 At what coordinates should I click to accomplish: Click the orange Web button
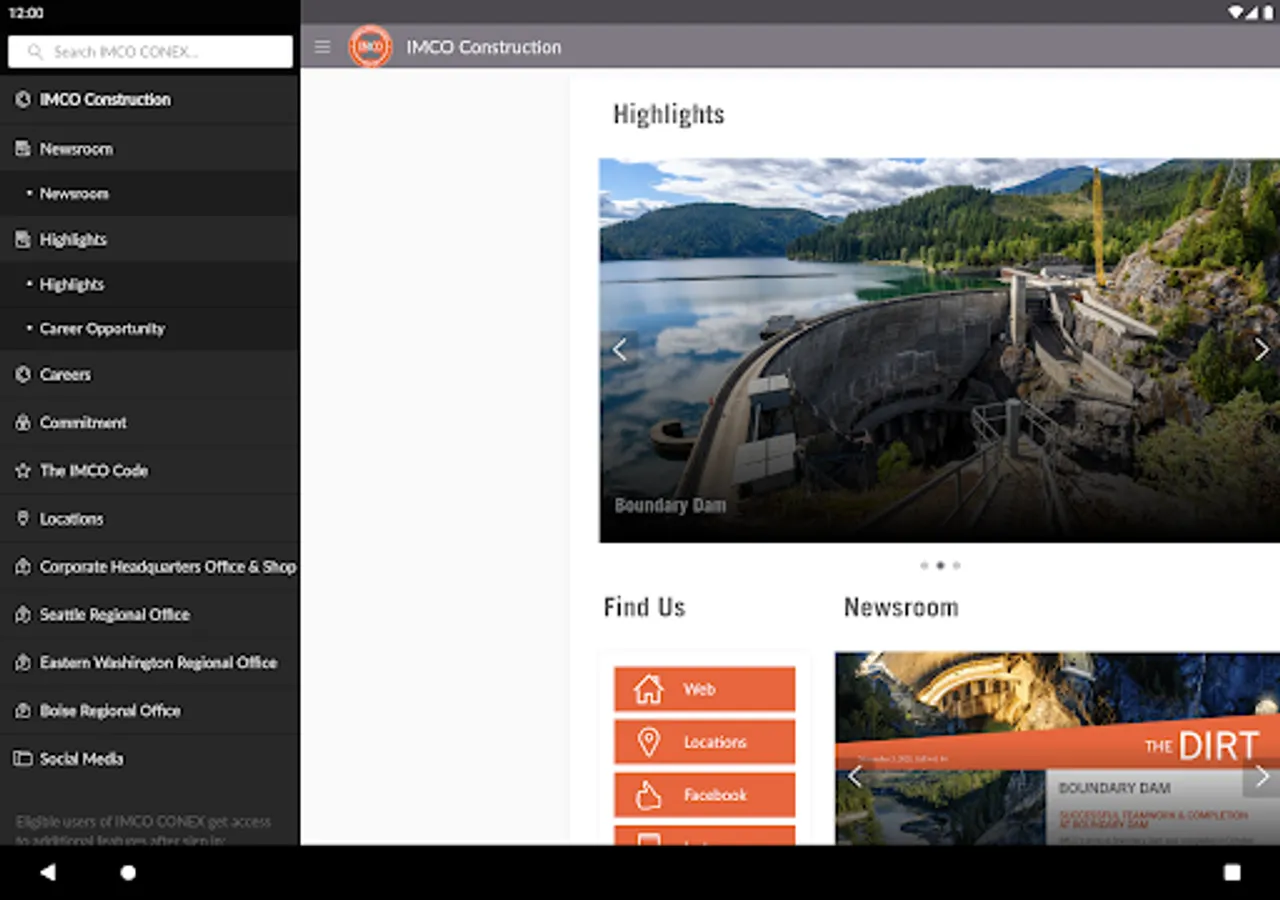point(705,689)
